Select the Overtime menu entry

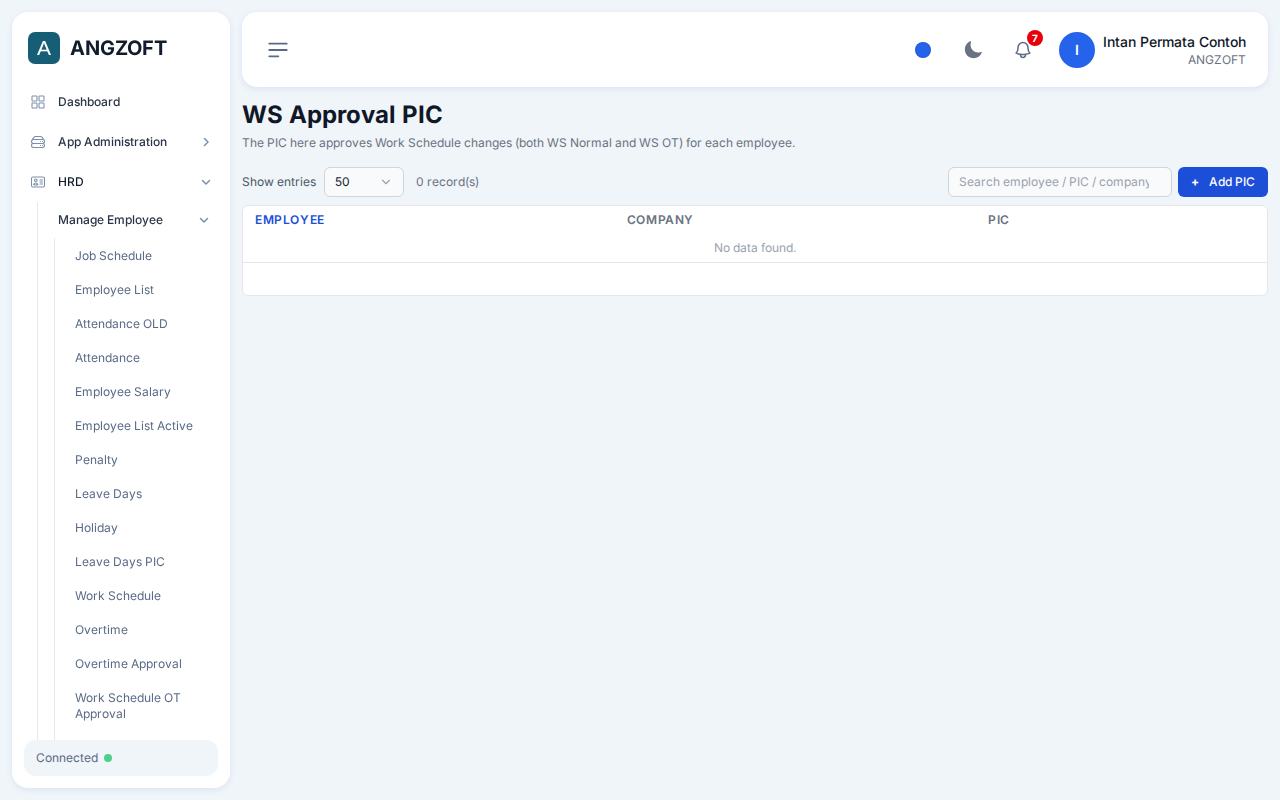pos(101,630)
